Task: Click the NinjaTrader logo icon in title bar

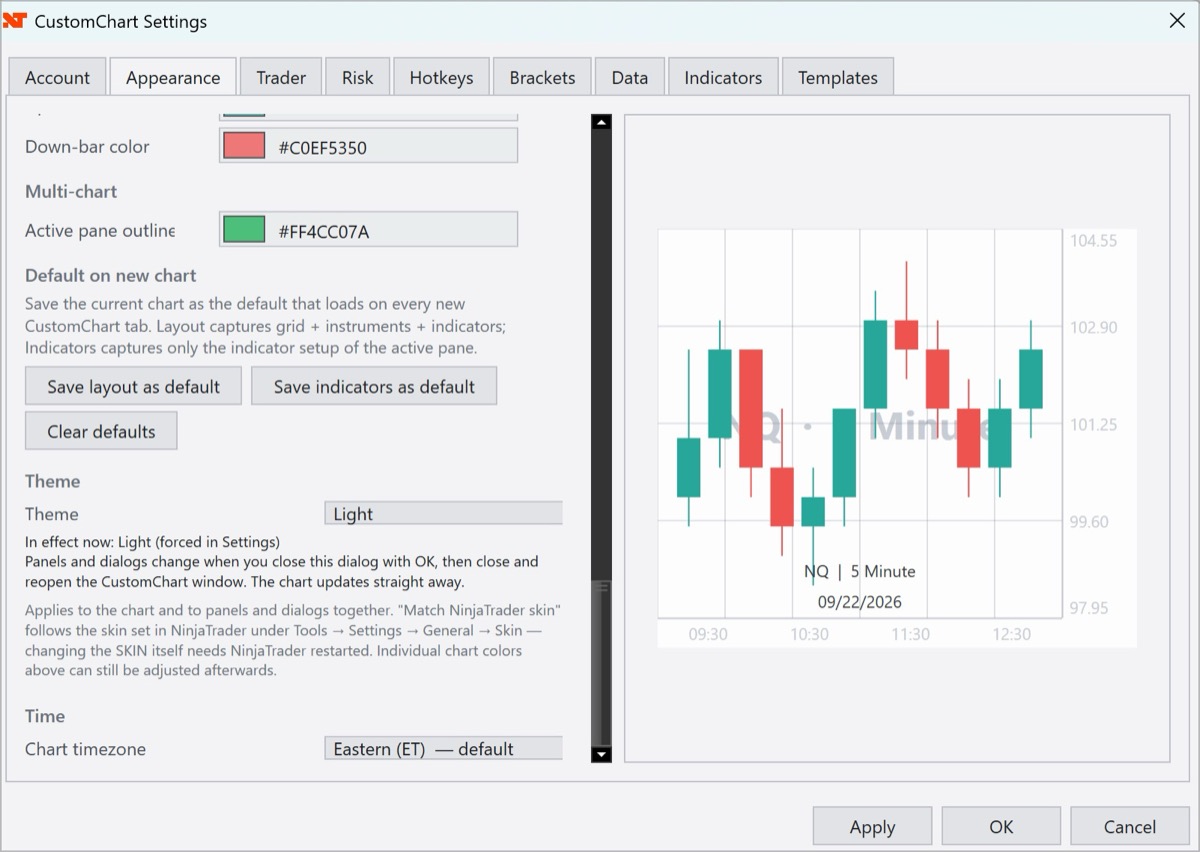Action: 14,20
